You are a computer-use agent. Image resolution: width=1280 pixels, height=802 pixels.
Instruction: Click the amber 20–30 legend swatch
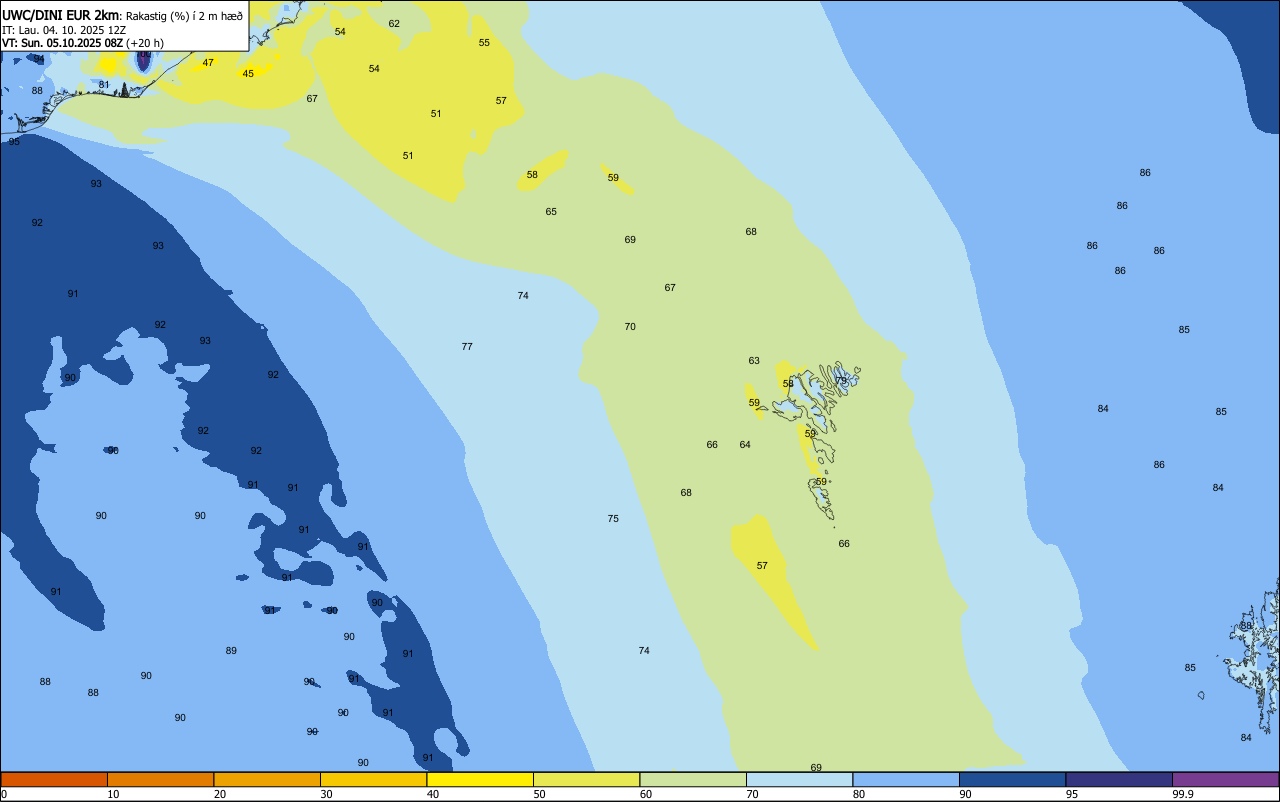(x=267, y=779)
